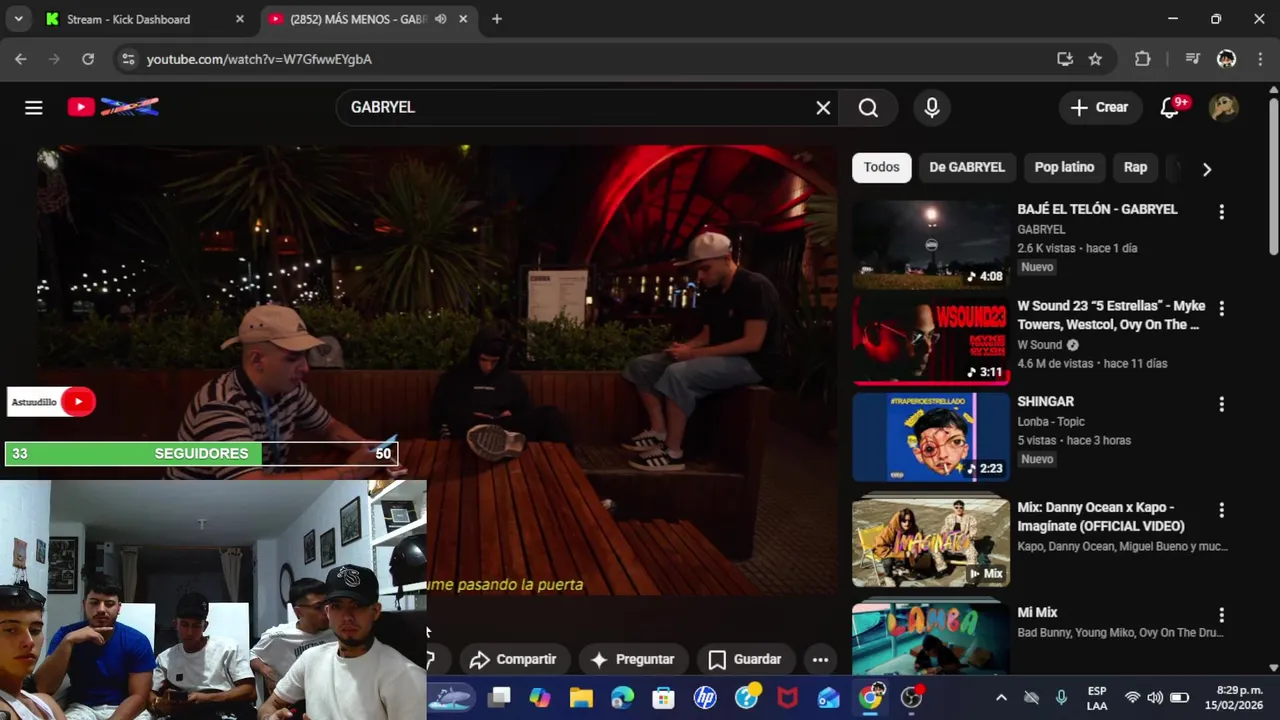Click install app icon in address bar
Screen dimensions: 1280x720
(x=1065, y=59)
